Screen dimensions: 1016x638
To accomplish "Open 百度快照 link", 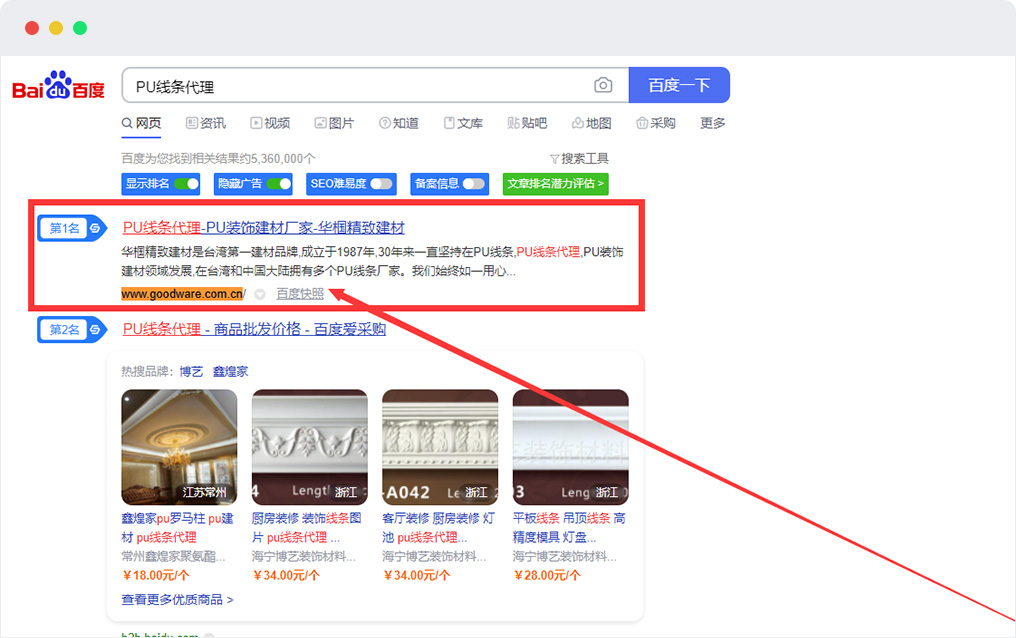I will [300, 294].
